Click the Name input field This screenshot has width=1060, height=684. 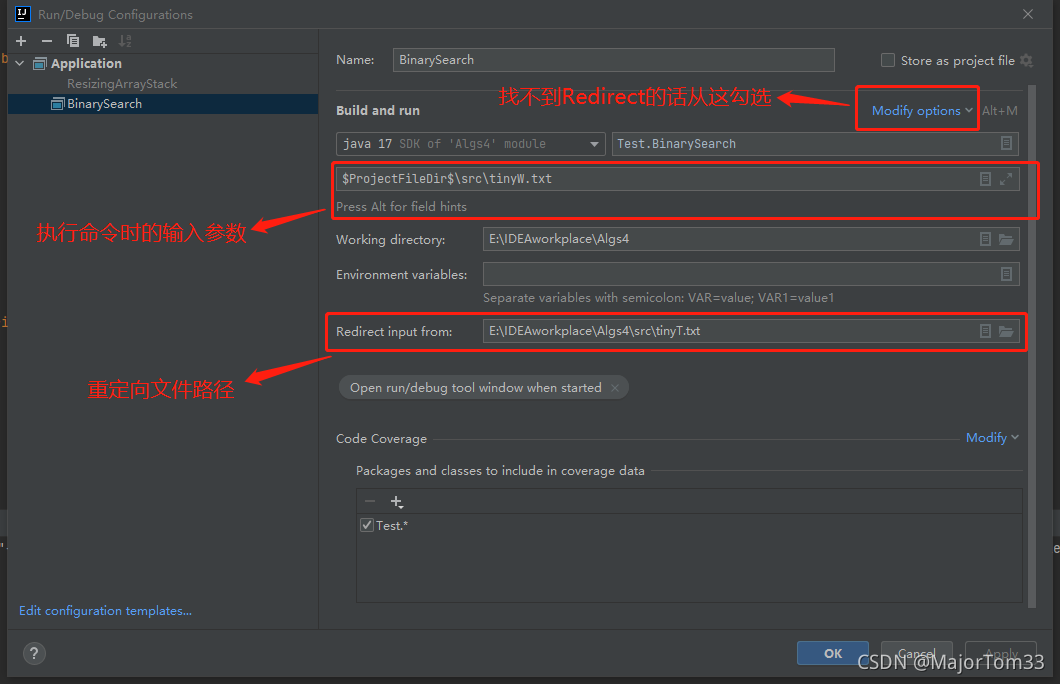[613, 59]
